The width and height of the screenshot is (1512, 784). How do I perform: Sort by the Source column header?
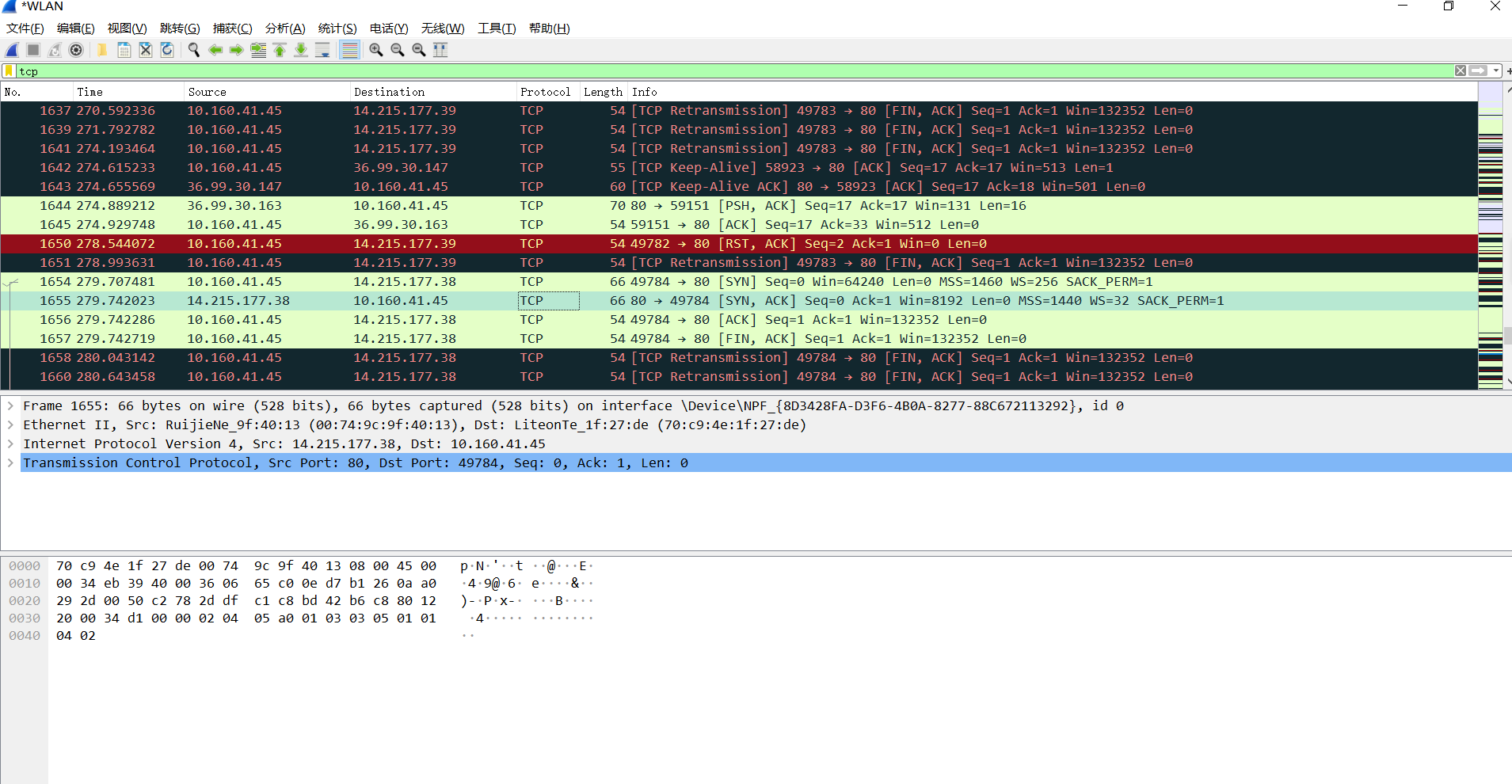[268, 92]
